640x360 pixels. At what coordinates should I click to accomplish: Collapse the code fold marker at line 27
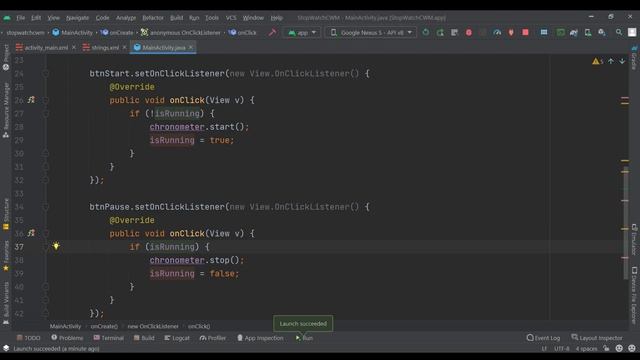point(45,113)
